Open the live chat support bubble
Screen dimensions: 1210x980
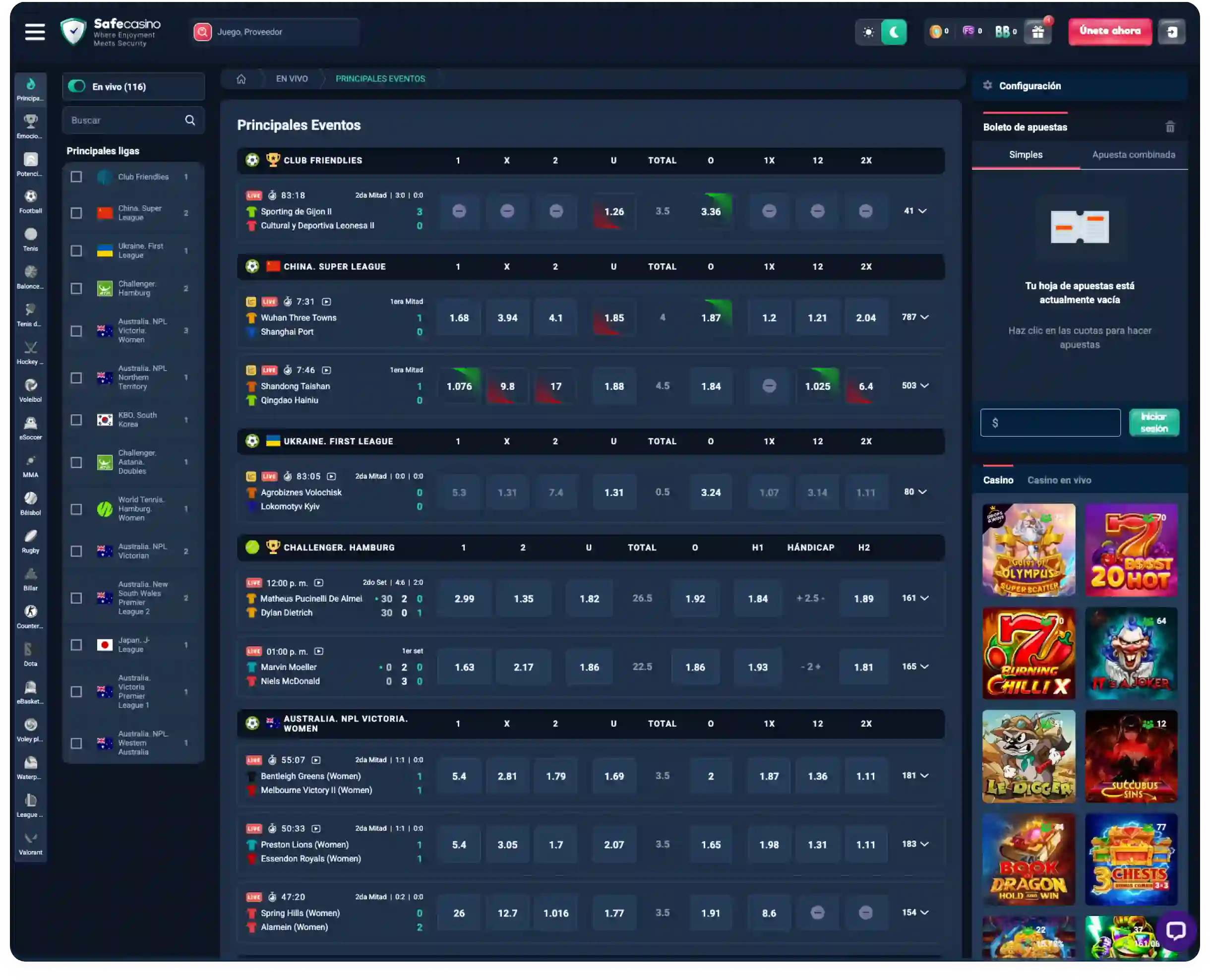coord(1176,931)
